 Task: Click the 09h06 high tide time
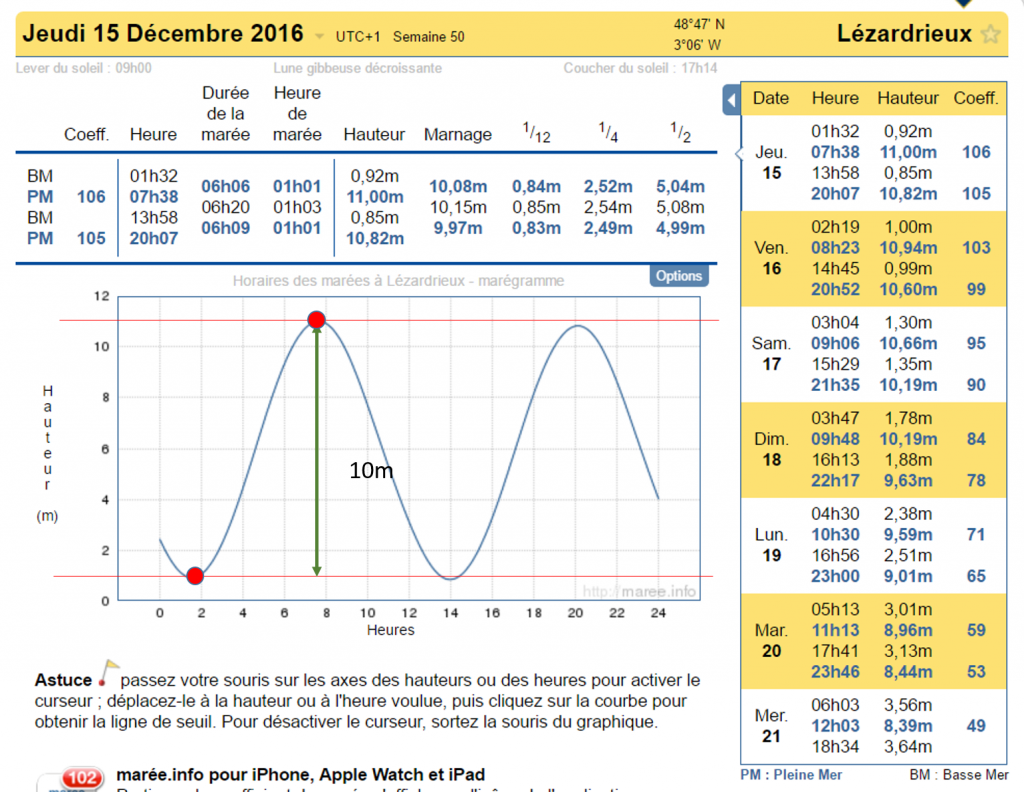coord(835,343)
